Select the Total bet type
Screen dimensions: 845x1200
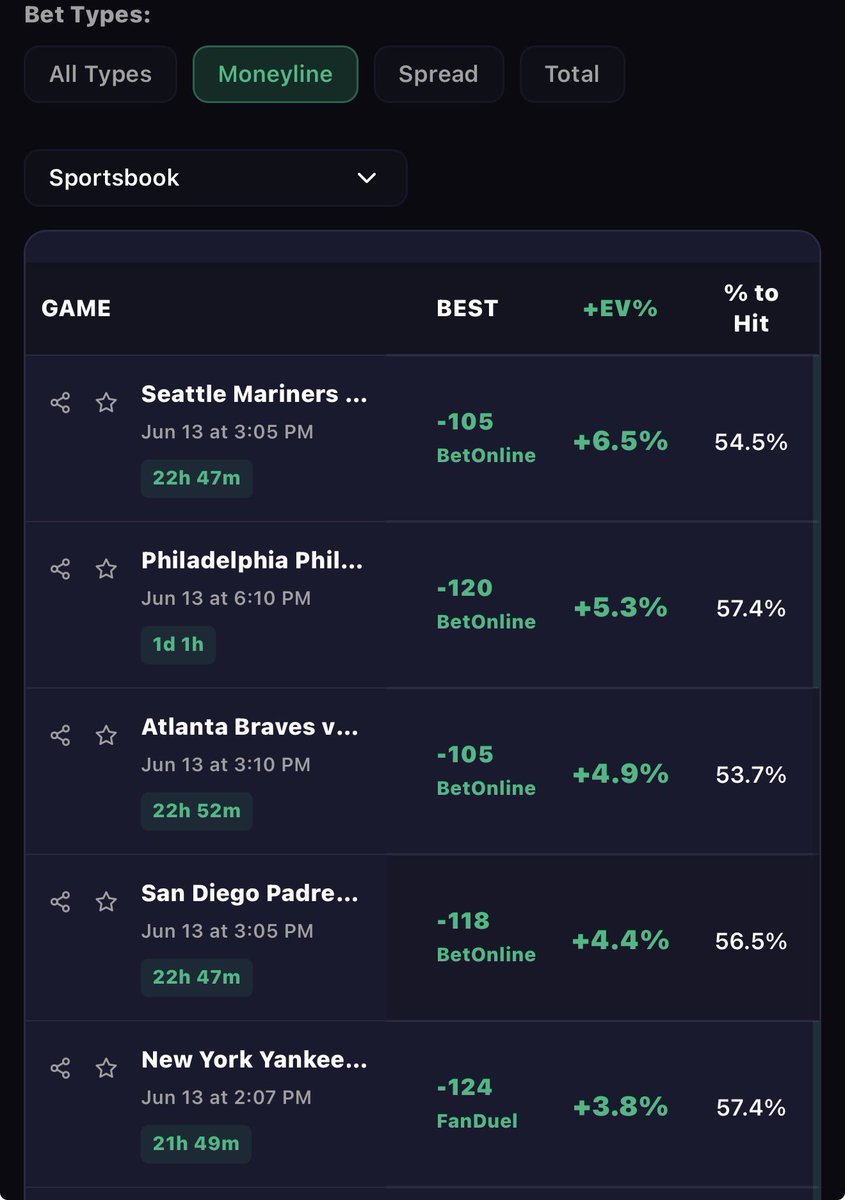(x=572, y=74)
